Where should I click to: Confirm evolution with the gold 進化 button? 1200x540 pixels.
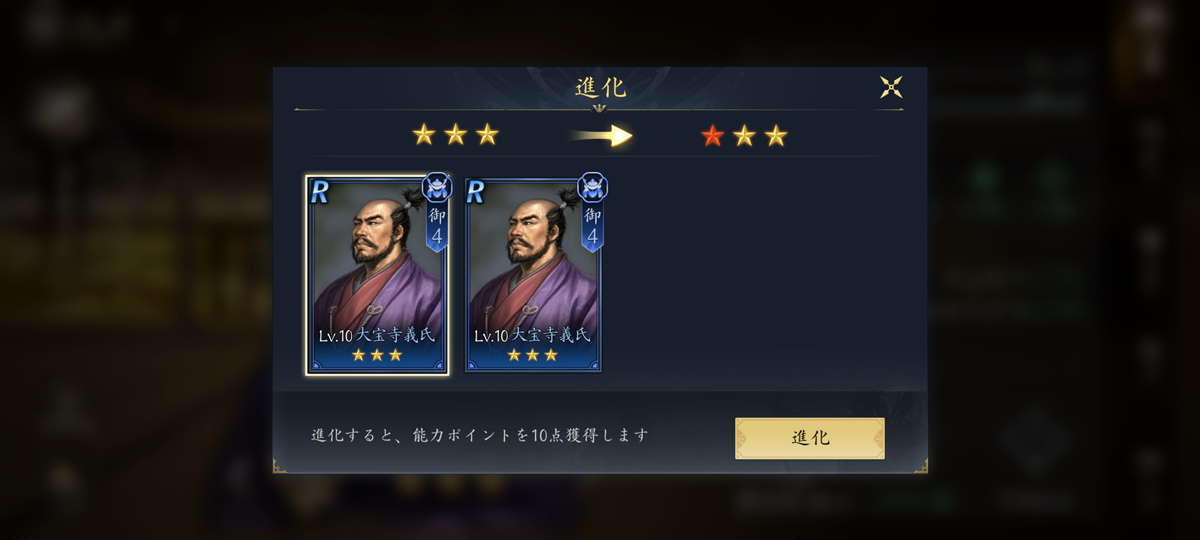tap(810, 438)
